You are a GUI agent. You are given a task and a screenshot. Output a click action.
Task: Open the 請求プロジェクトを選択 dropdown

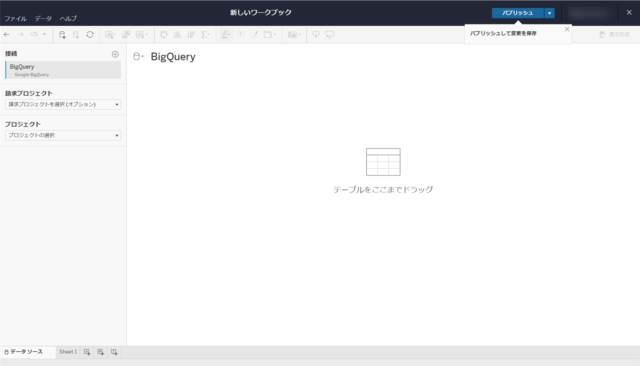[x=63, y=104]
